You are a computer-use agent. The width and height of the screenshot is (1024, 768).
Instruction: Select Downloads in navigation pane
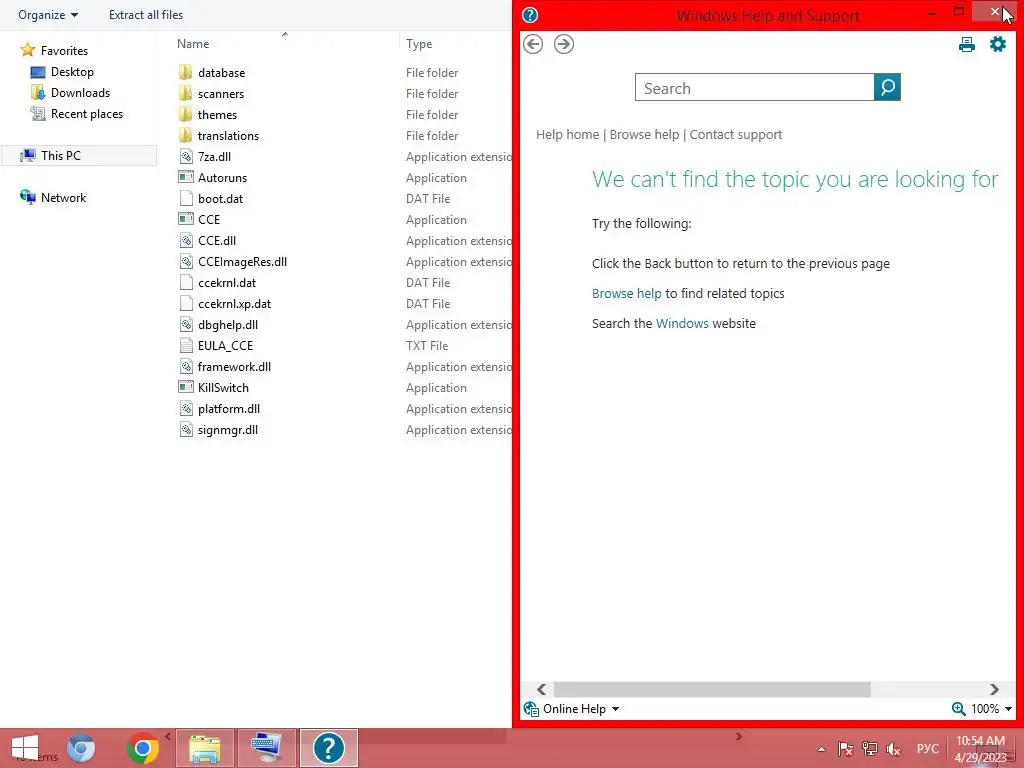[80, 93]
